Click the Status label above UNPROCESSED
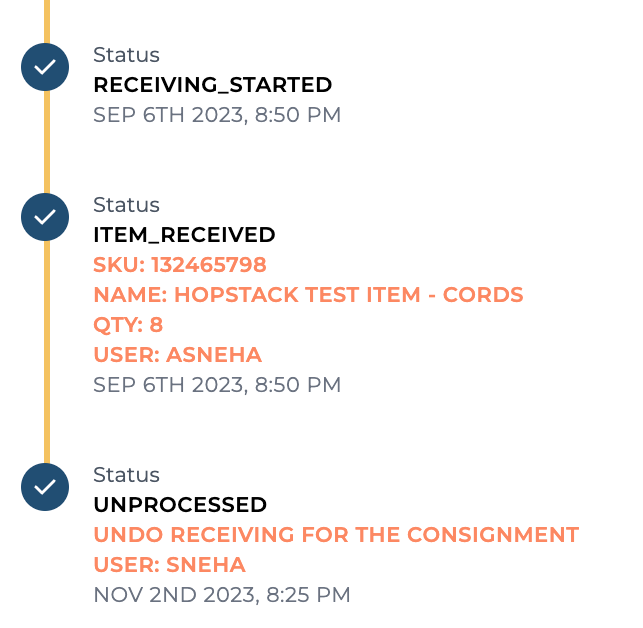 [126, 475]
